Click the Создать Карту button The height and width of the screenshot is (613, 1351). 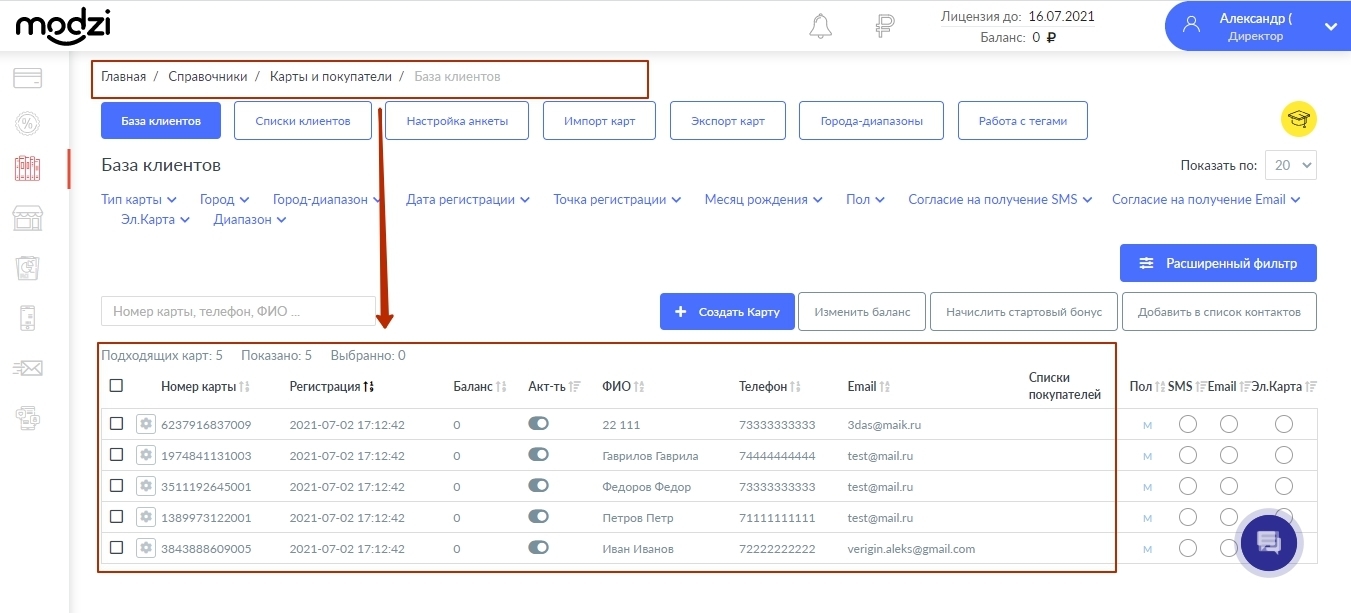727,312
